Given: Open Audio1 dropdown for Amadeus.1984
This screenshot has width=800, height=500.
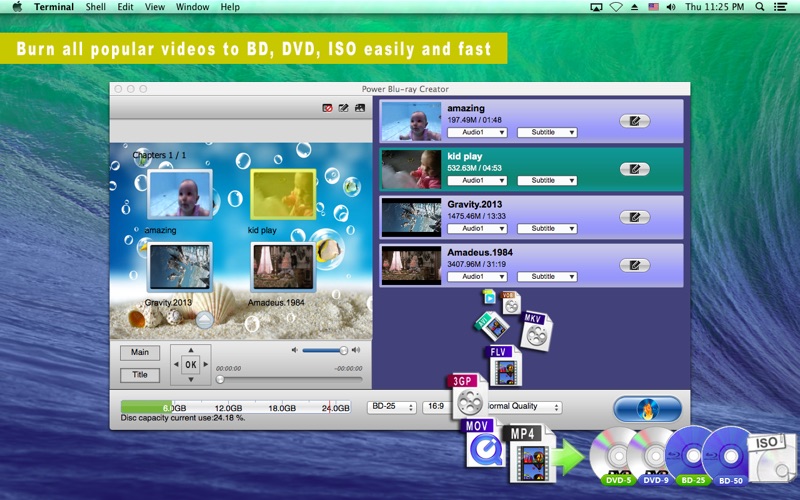Looking at the screenshot, I should click(x=477, y=277).
